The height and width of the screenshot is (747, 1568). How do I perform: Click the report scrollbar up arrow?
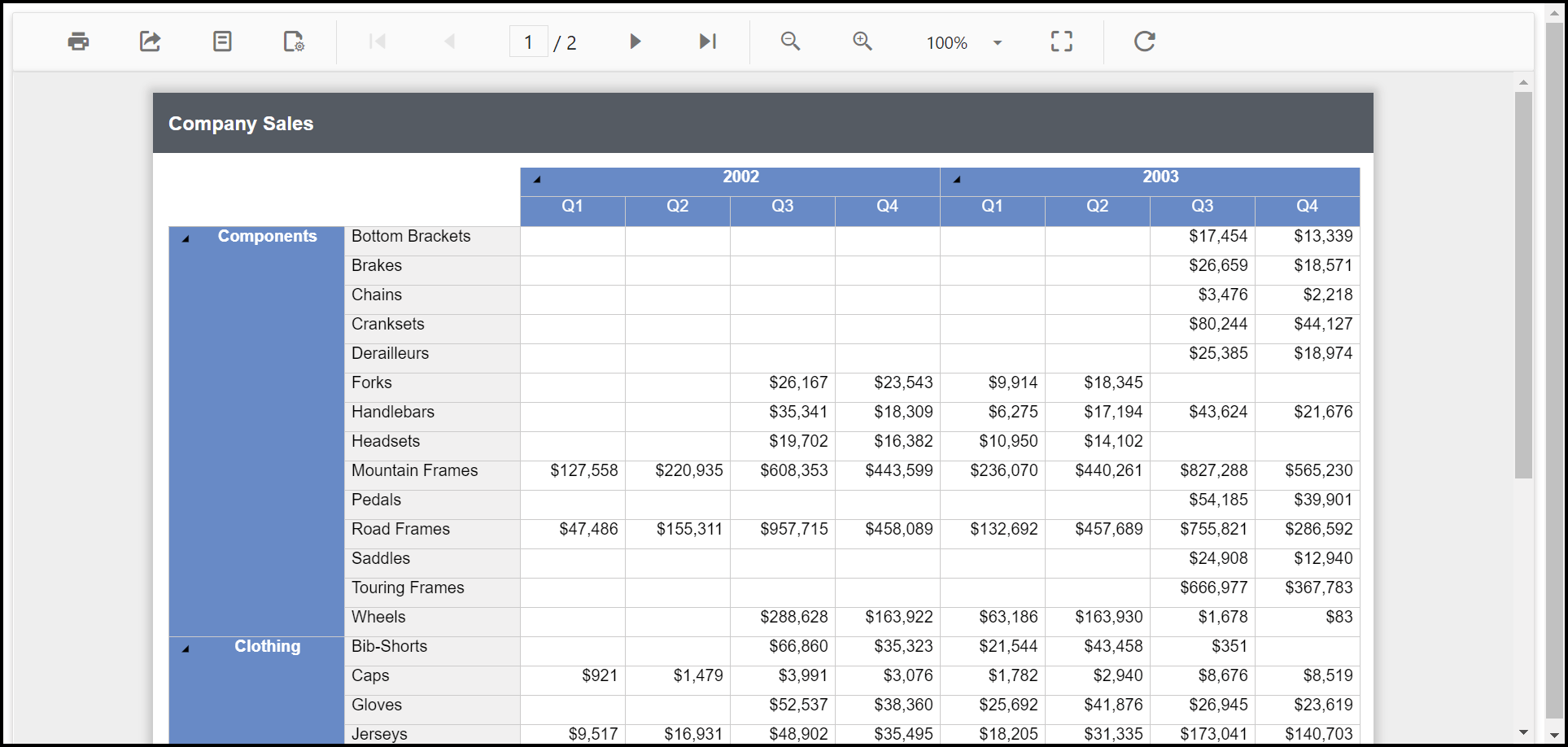pos(1523,82)
